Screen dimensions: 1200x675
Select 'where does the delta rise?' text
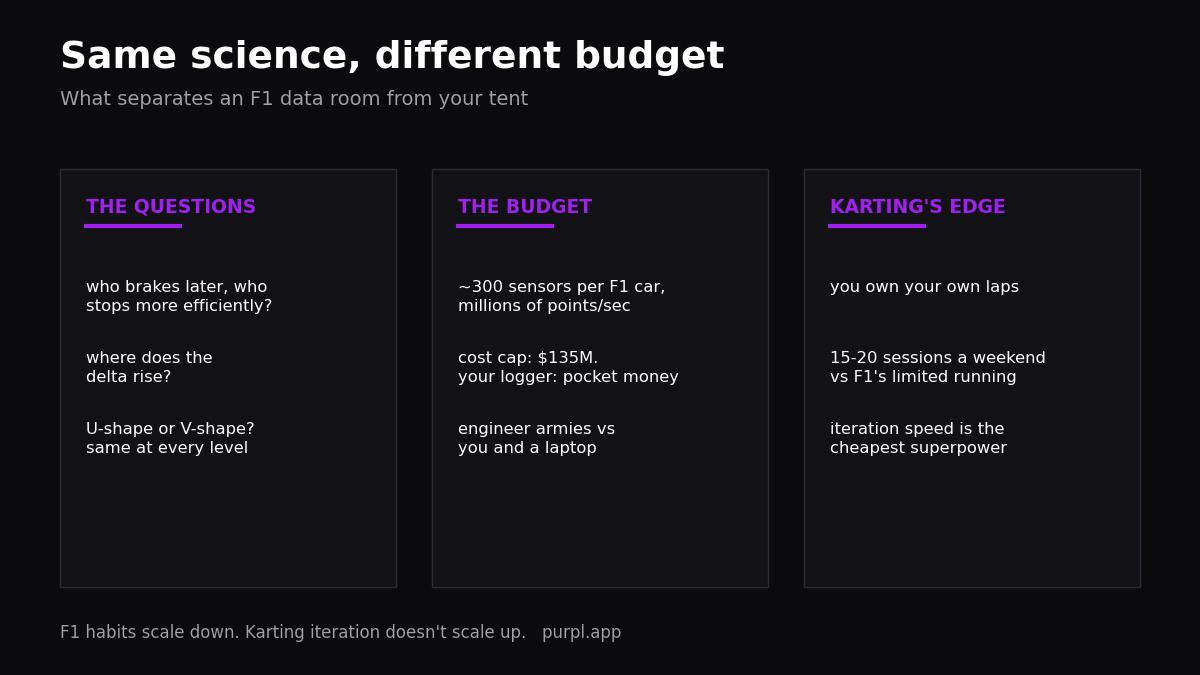(149, 368)
